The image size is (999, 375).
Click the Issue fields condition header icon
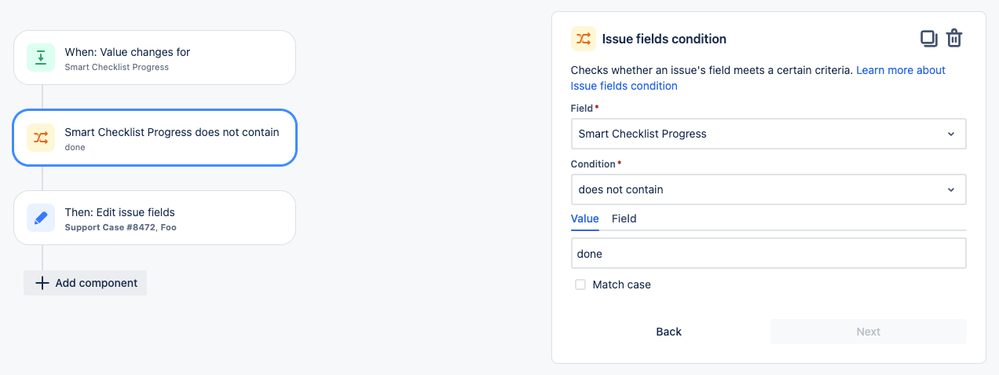coord(583,38)
